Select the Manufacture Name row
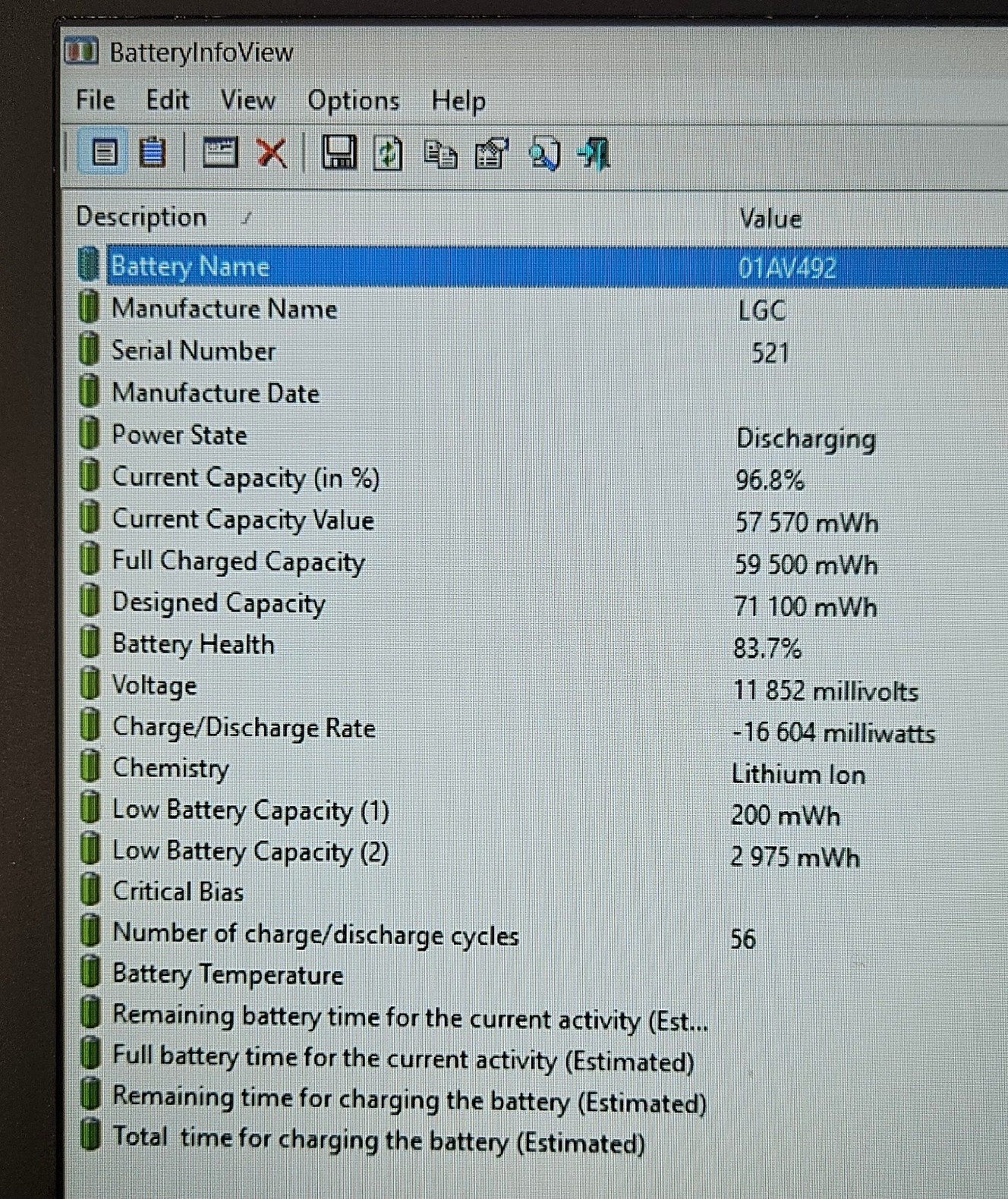The height and width of the screenshot is (1199, 1008). click(x=542, y=308)
